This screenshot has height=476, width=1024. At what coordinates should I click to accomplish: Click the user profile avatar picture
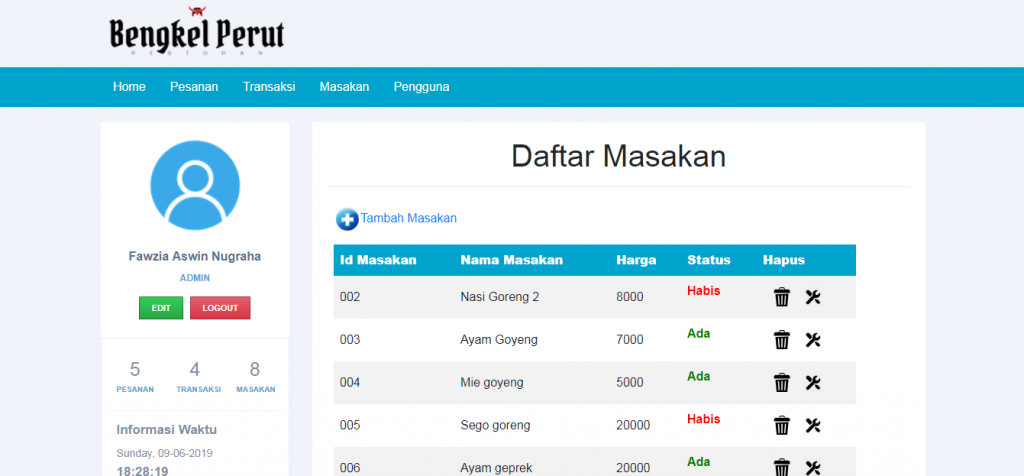(195, 185)
